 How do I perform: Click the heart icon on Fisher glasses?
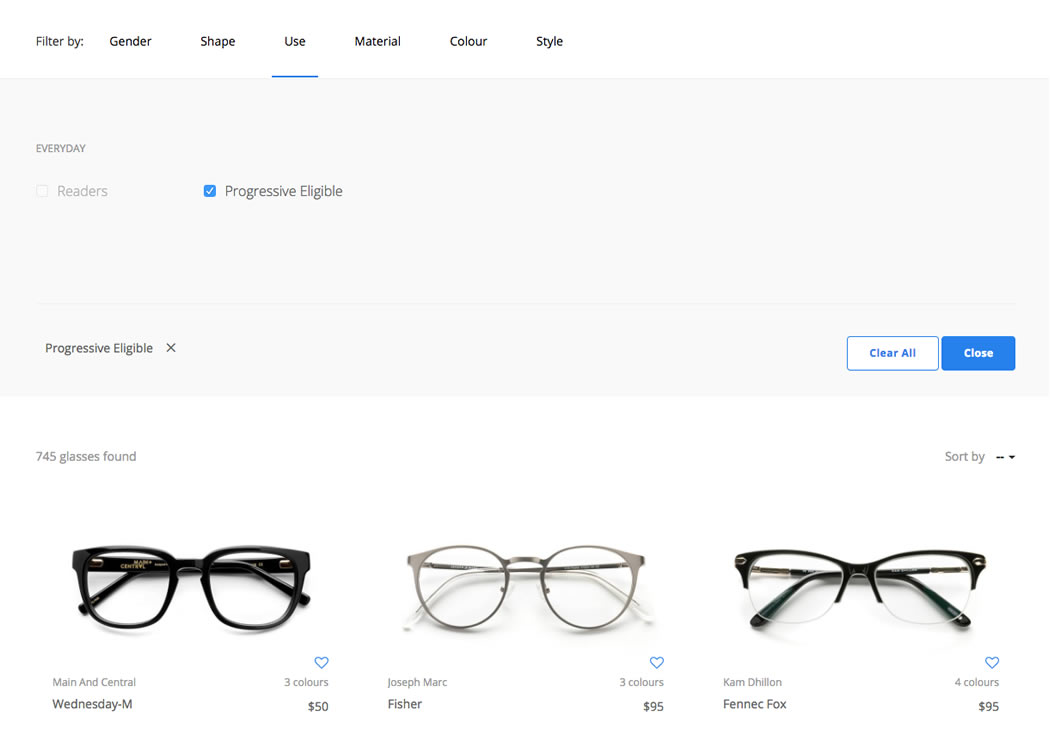[x=656, y=662]
